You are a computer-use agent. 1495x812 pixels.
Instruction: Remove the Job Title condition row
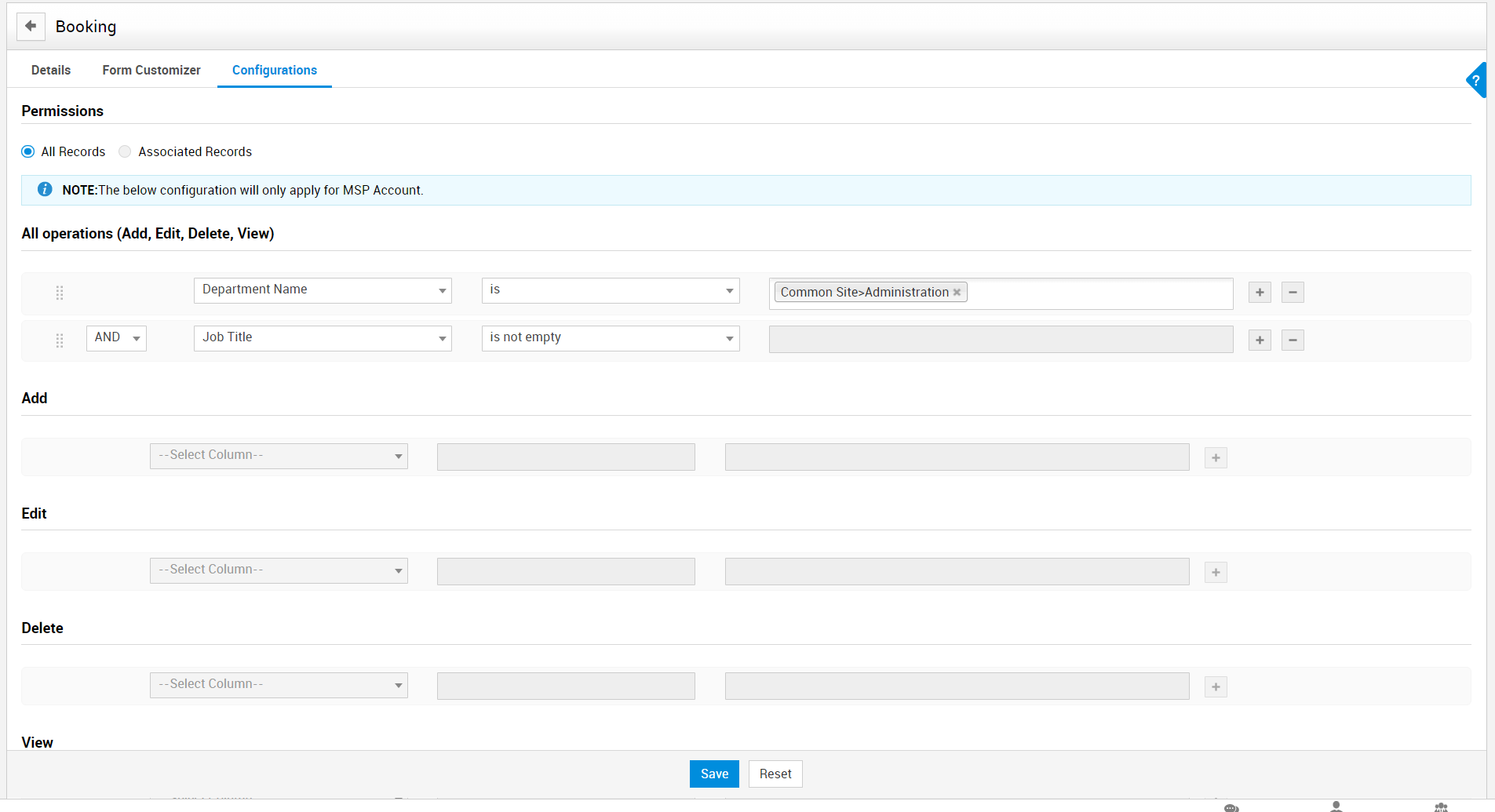tap(1293, 340)
